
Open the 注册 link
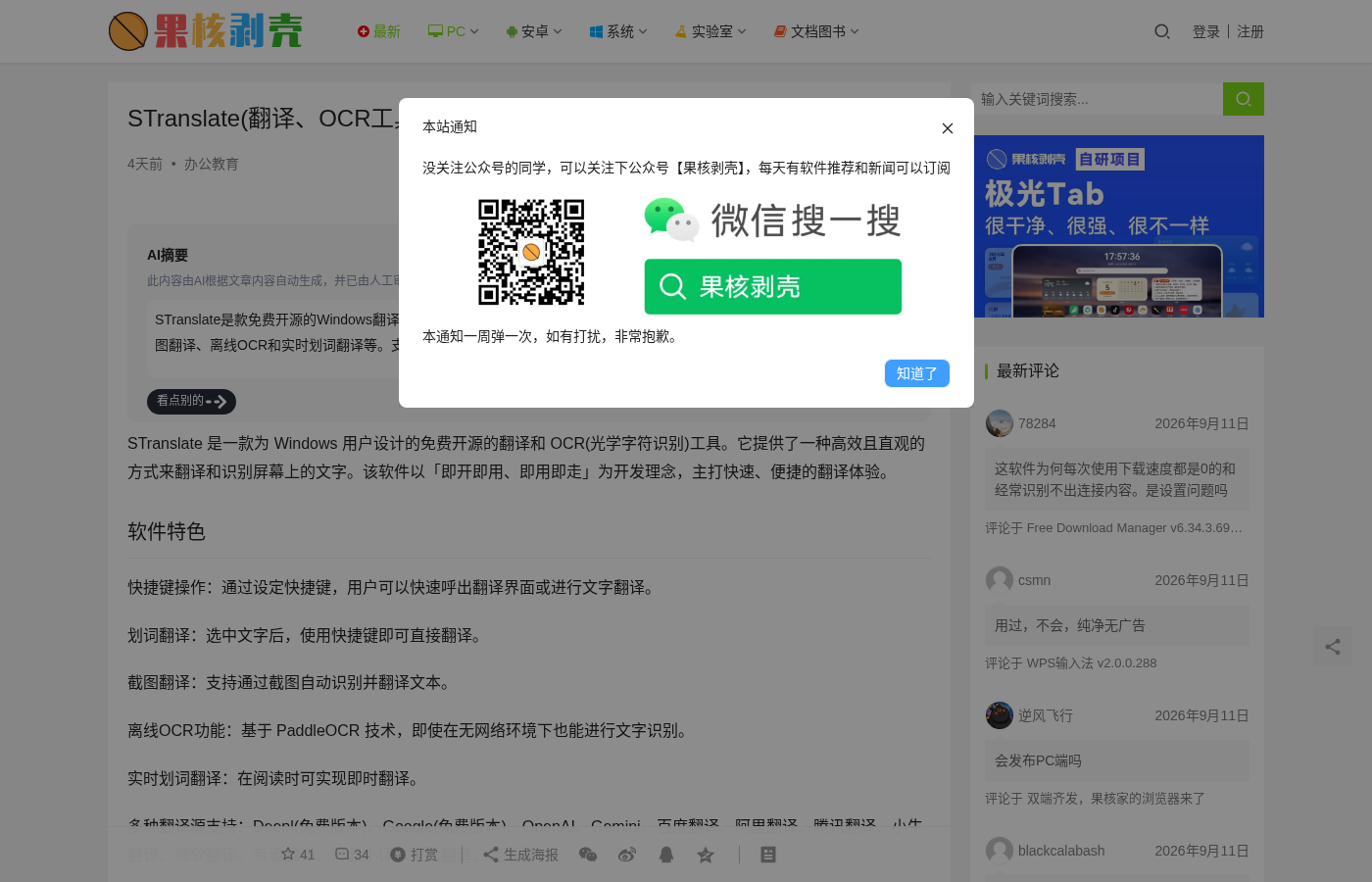click(1250, 31)
